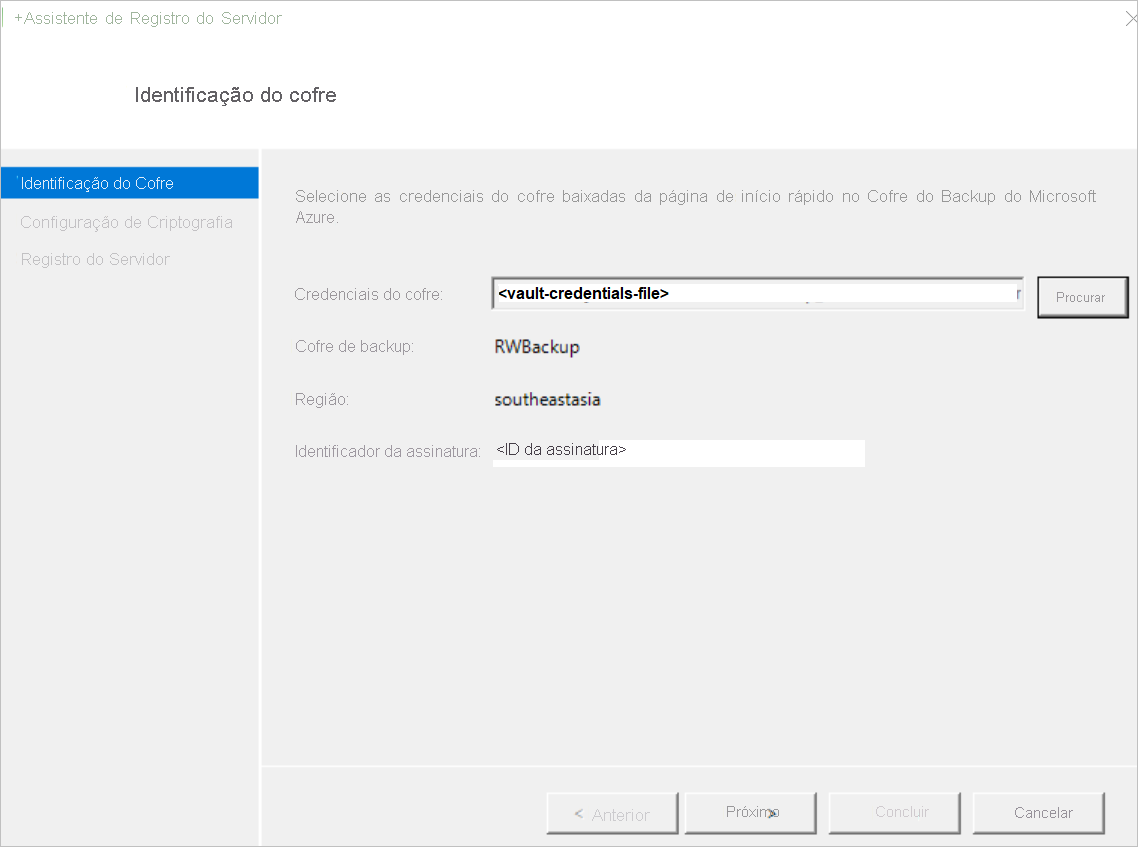
Task: Click the Procurar button to browse credentials
Action: (x=1082, y=296)
